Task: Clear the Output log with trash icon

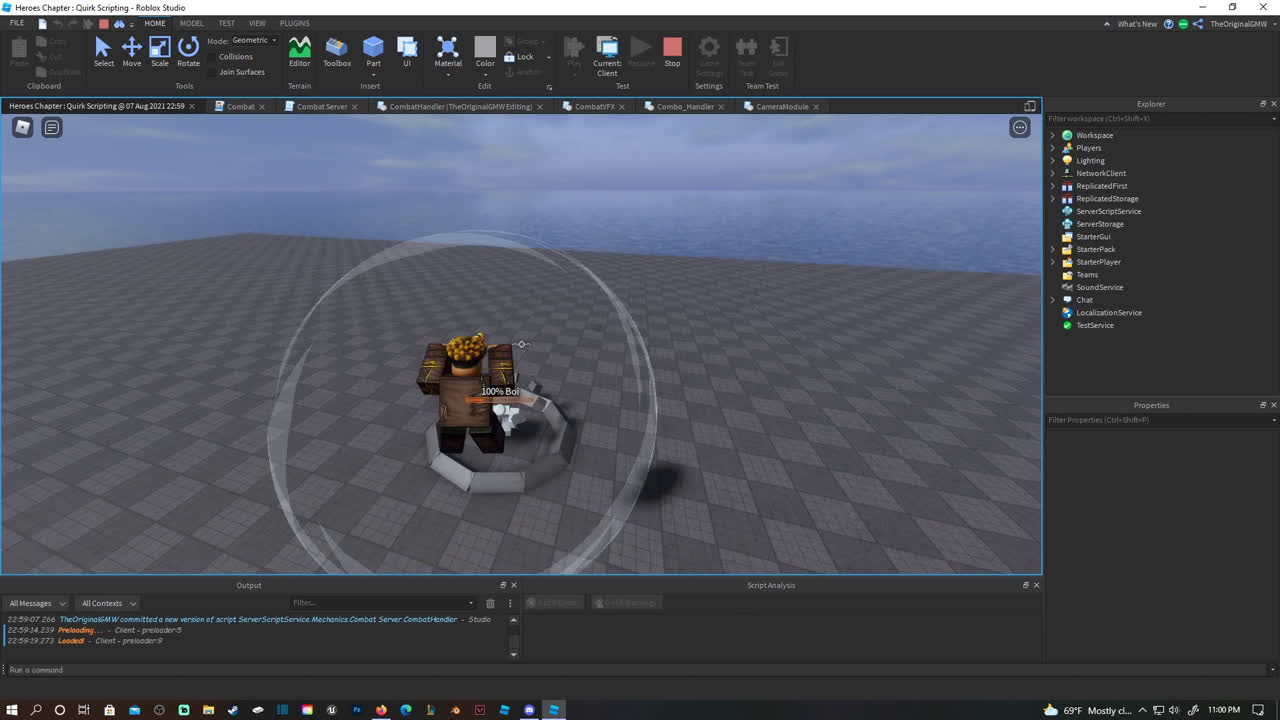Action: (490, 603)
